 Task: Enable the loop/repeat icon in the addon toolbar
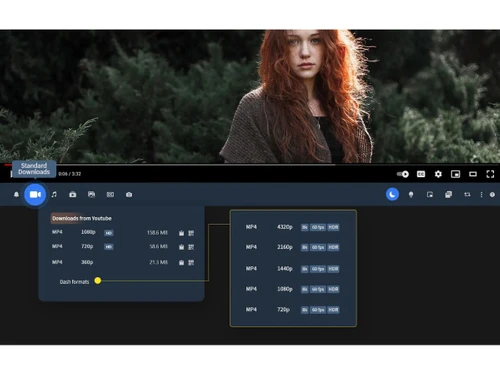pyautogui.click(x=467, y=194)
